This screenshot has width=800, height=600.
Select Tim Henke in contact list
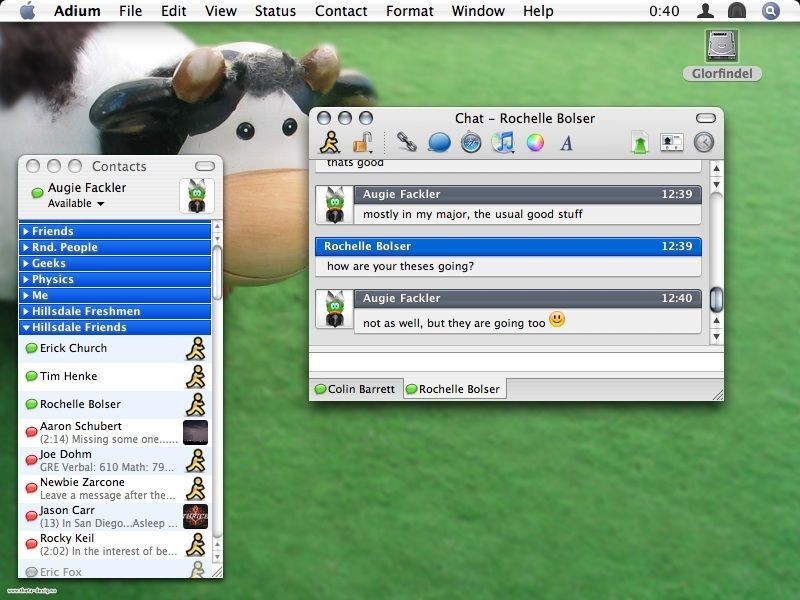click(x=68, y=376)
